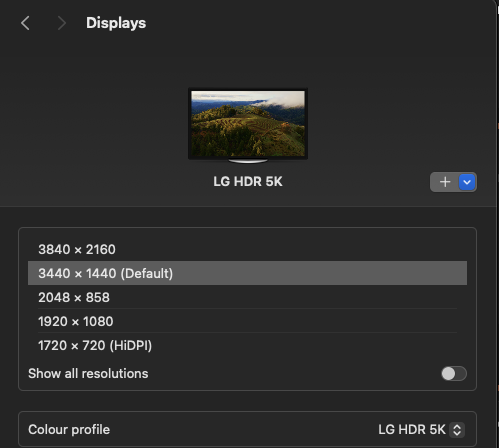Click the LG HDR 5K colour profile value
Viewport: 499px width, 448px height.
click(x=412, y=429)
